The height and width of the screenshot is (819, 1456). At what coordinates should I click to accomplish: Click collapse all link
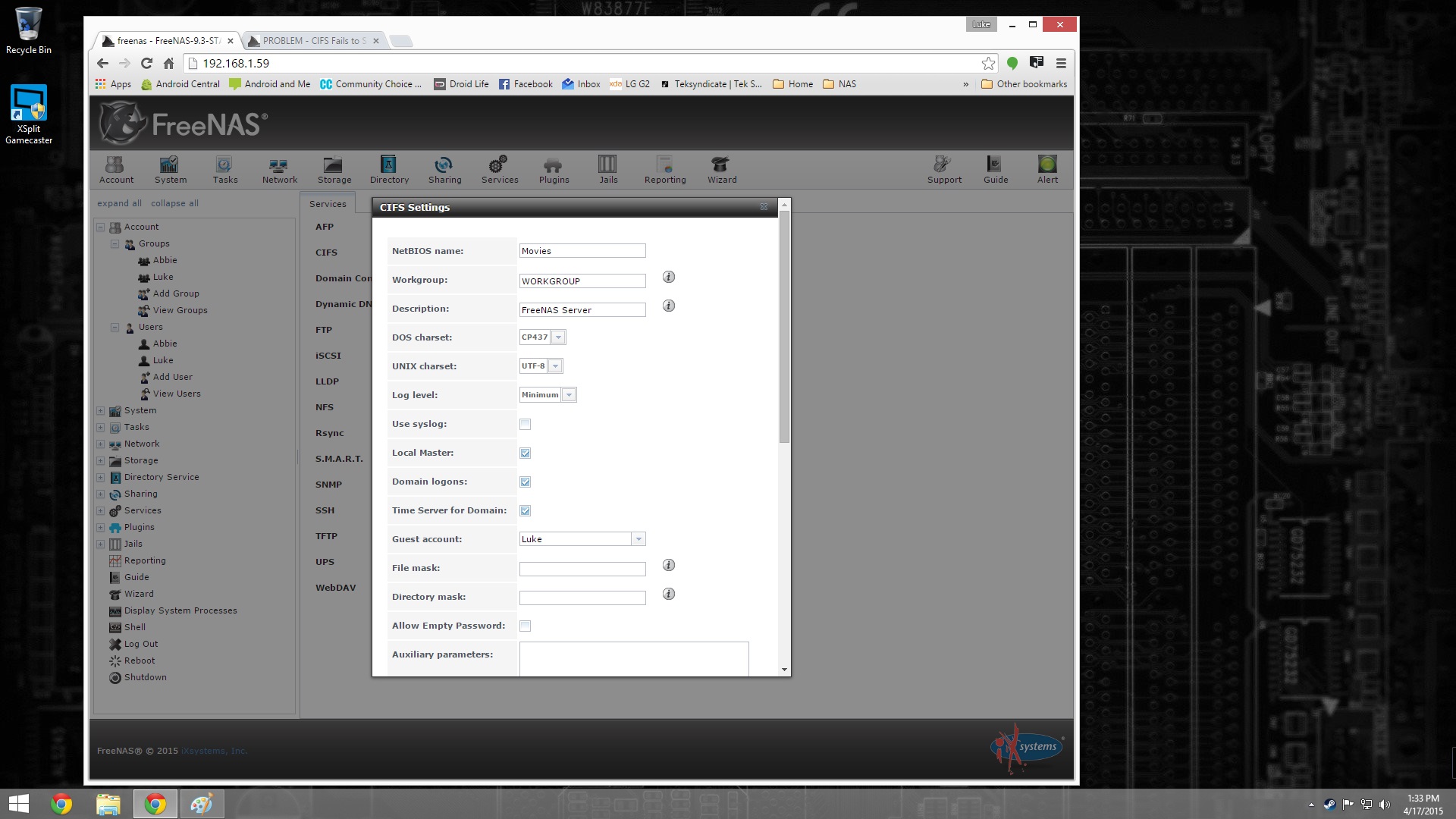tap(174, 203)
